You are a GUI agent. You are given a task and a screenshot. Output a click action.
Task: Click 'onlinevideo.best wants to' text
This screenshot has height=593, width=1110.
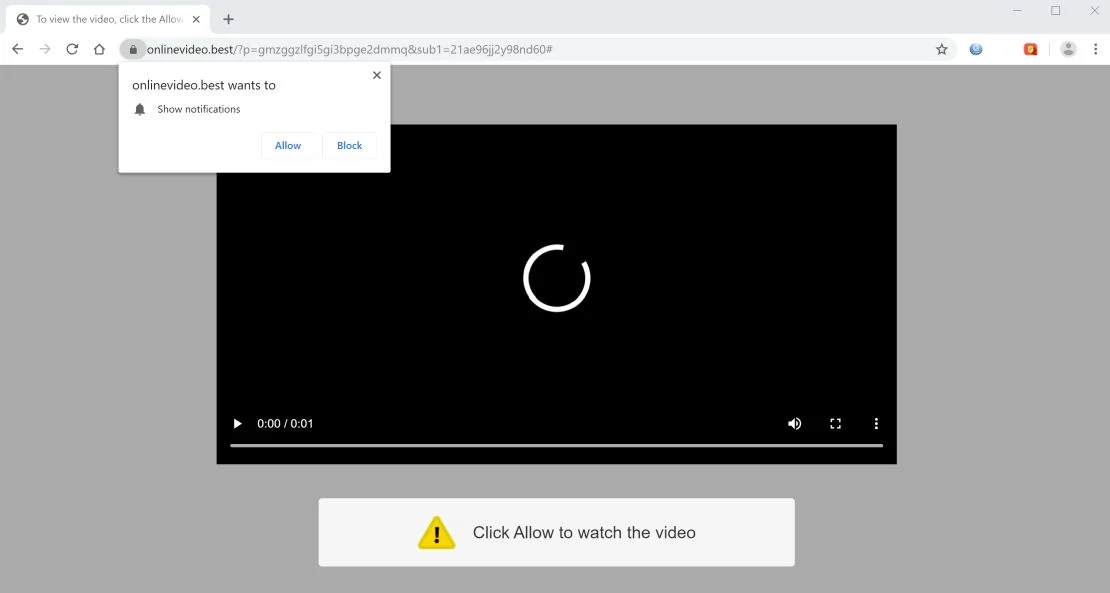coord(204,85)
